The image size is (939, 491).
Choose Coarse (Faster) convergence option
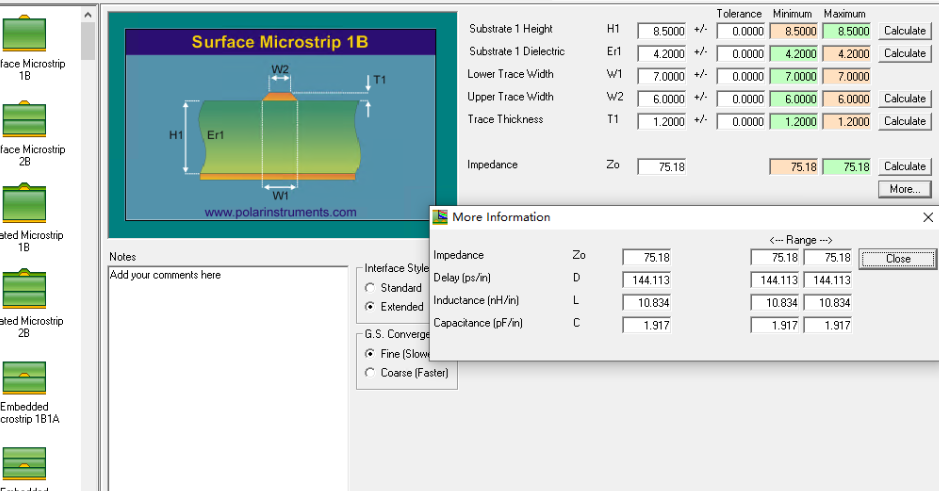370,373
